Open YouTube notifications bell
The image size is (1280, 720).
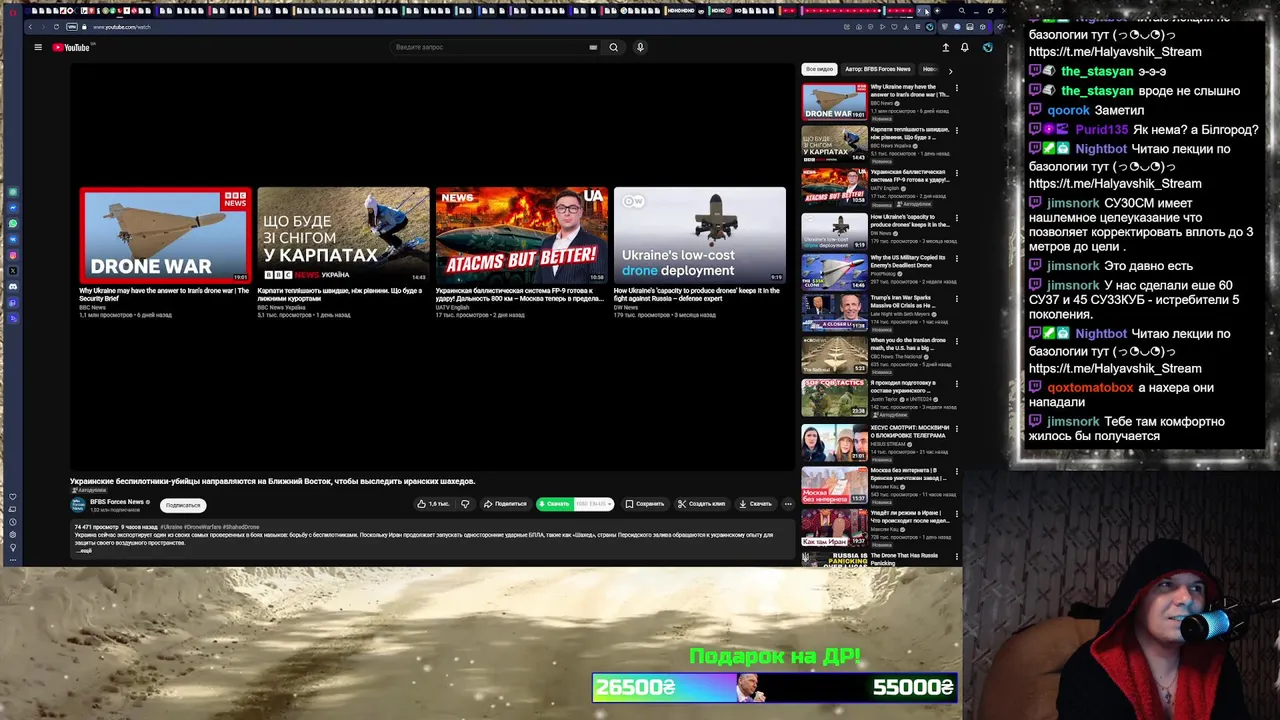point(965,47)
